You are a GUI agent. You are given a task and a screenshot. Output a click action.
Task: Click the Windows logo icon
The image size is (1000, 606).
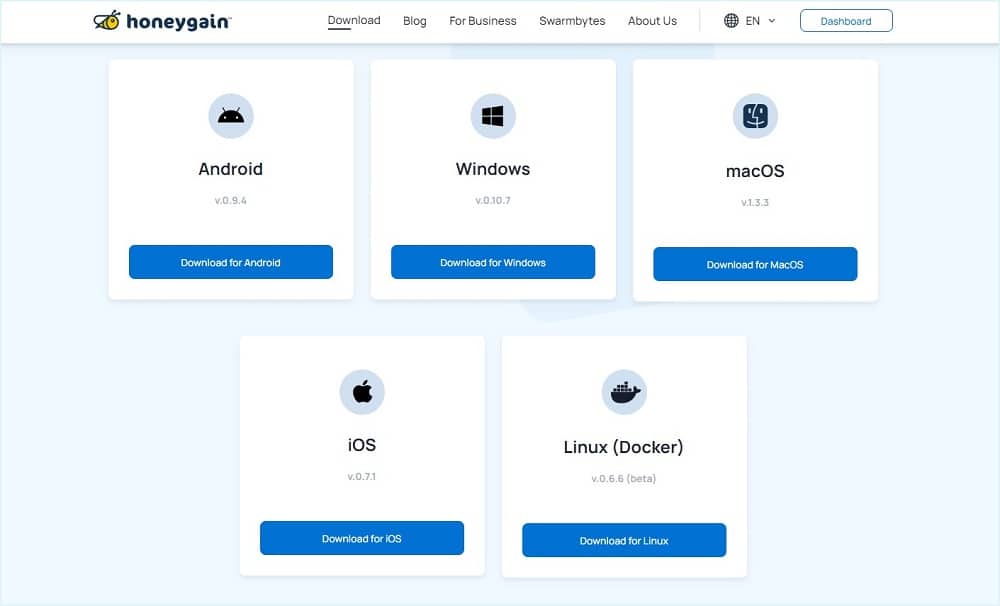pyautogui.click(x=492, y=116)
